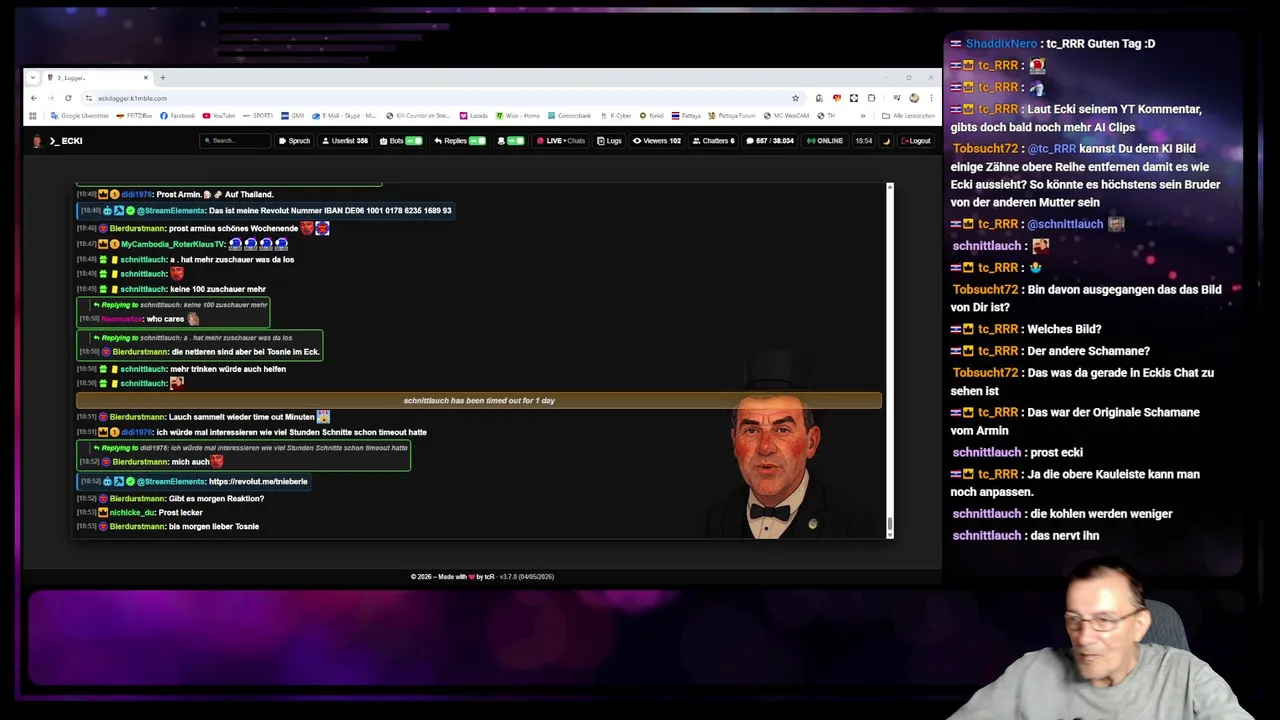Open the FRITZ!Box bookmark
The image size is (1280, 720).
(x=134, y=116)
